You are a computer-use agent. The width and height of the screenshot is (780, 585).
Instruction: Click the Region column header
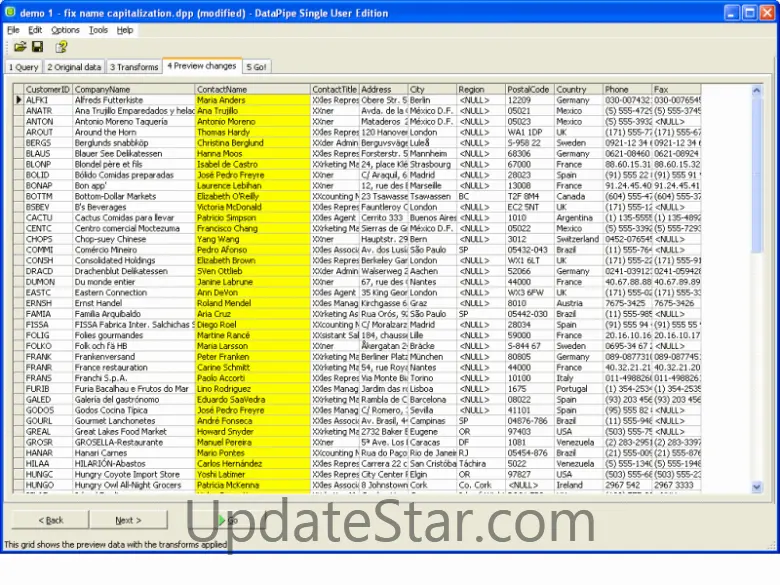(x=481, y=89)
